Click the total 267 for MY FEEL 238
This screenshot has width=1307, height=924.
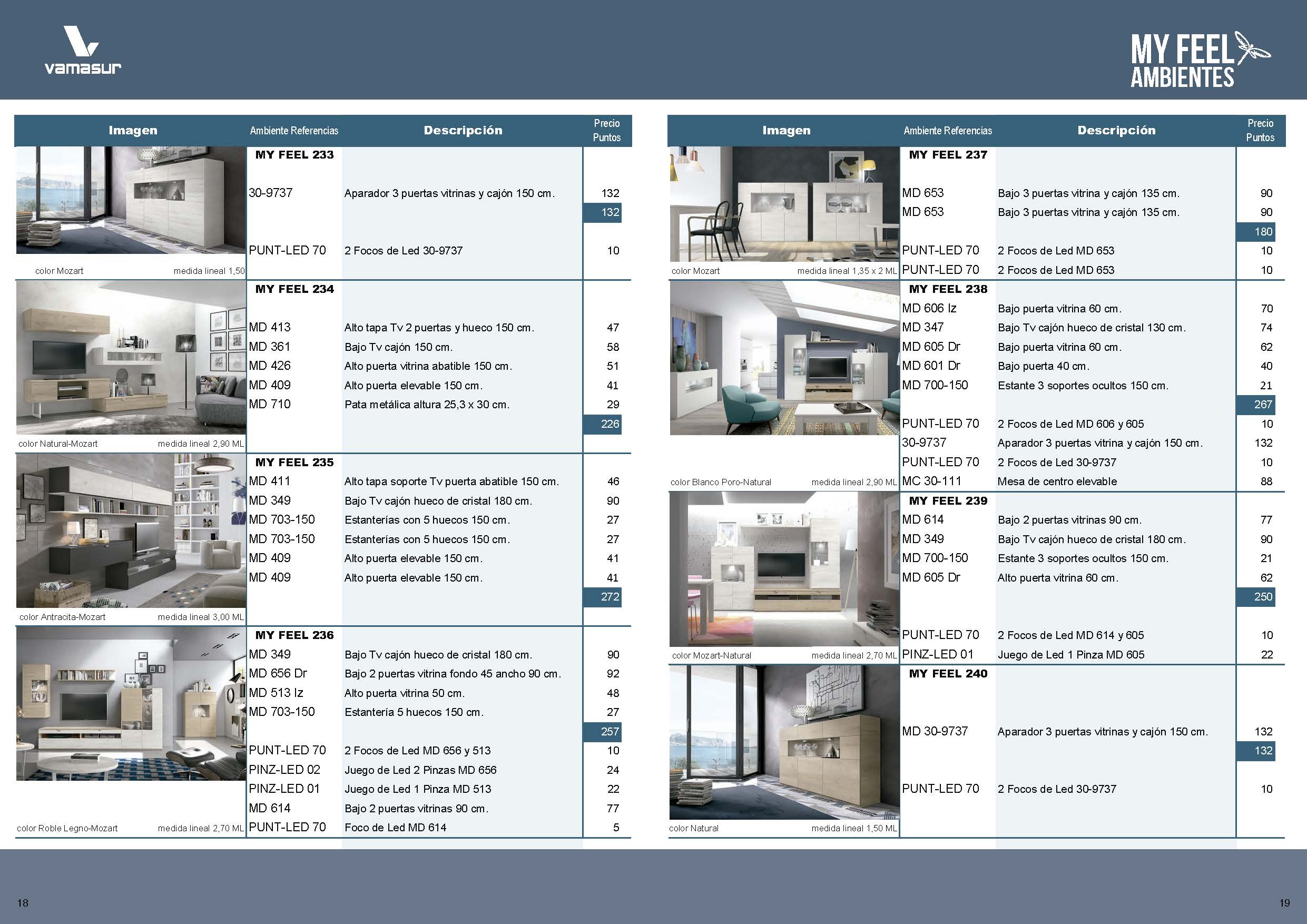point(1256,404)
